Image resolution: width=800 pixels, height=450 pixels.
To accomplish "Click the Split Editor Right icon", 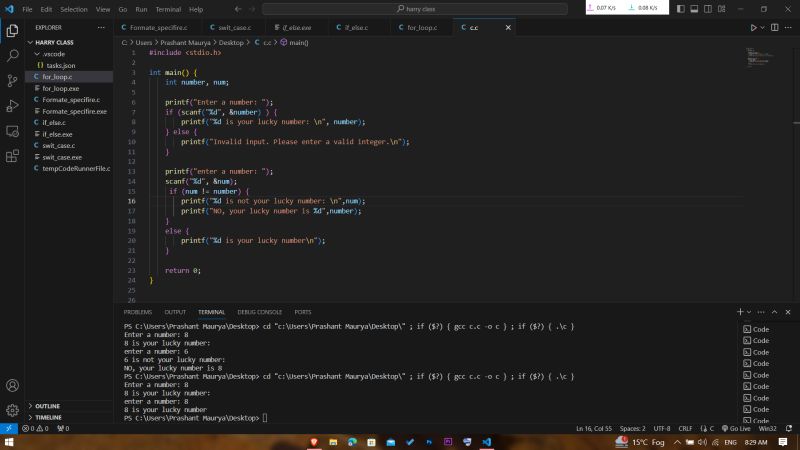I will pos(776,28).
